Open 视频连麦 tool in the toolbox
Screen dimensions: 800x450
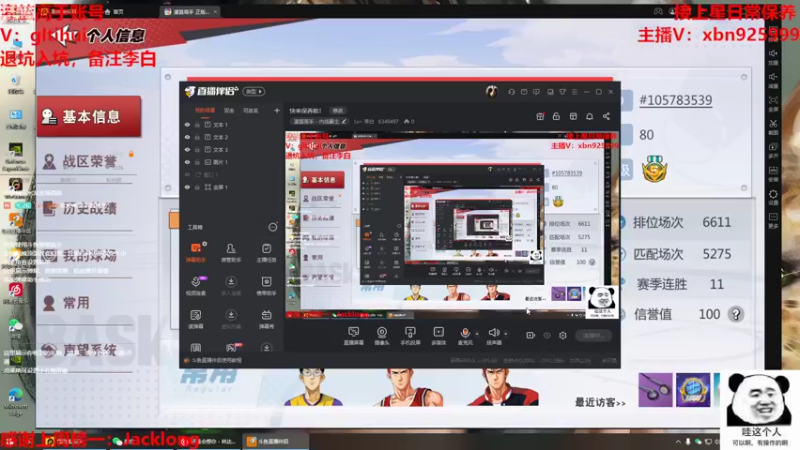196,286
